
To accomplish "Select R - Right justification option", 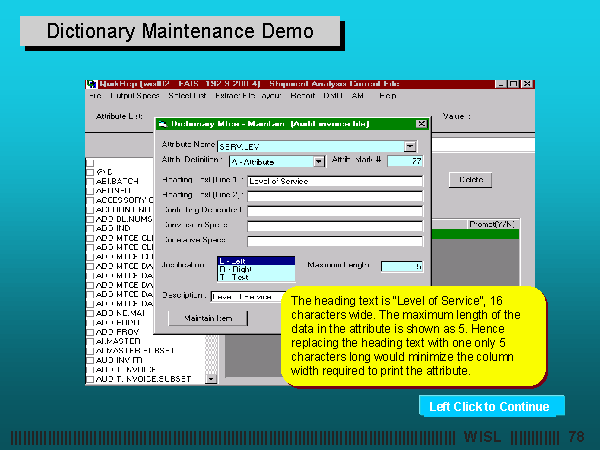I will [256, 269].
